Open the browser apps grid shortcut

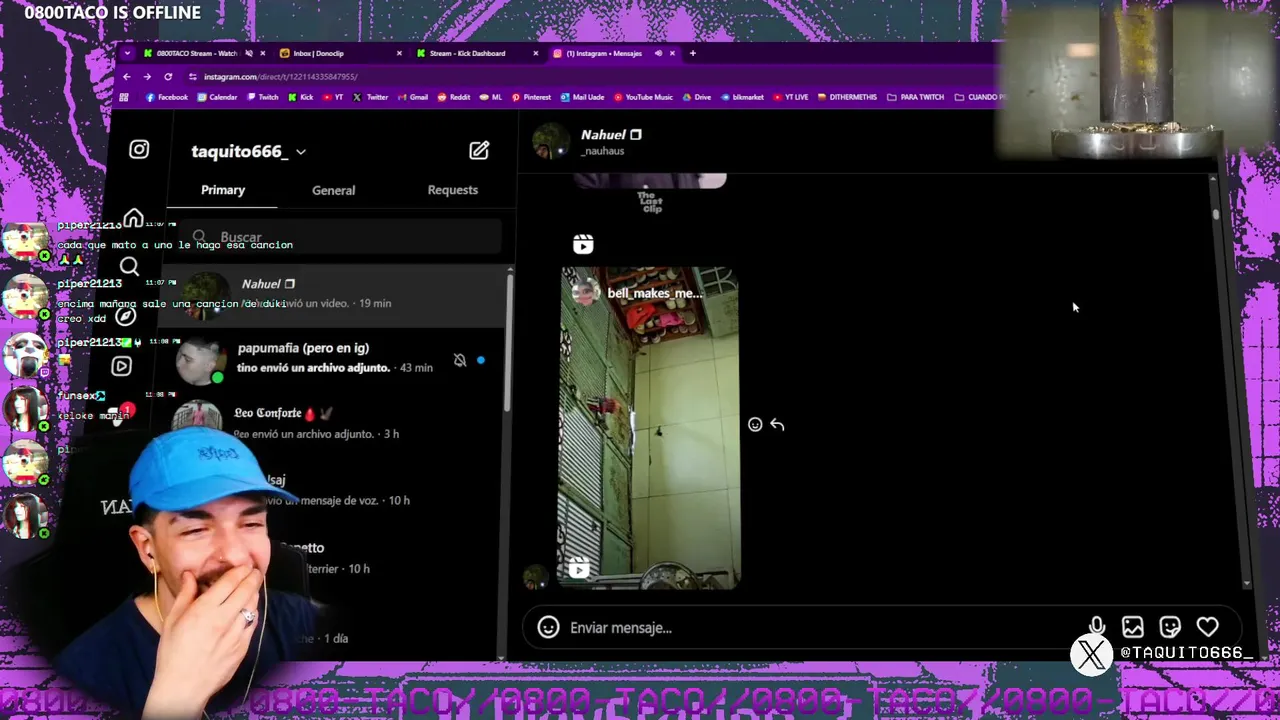[x=124, y=97]
